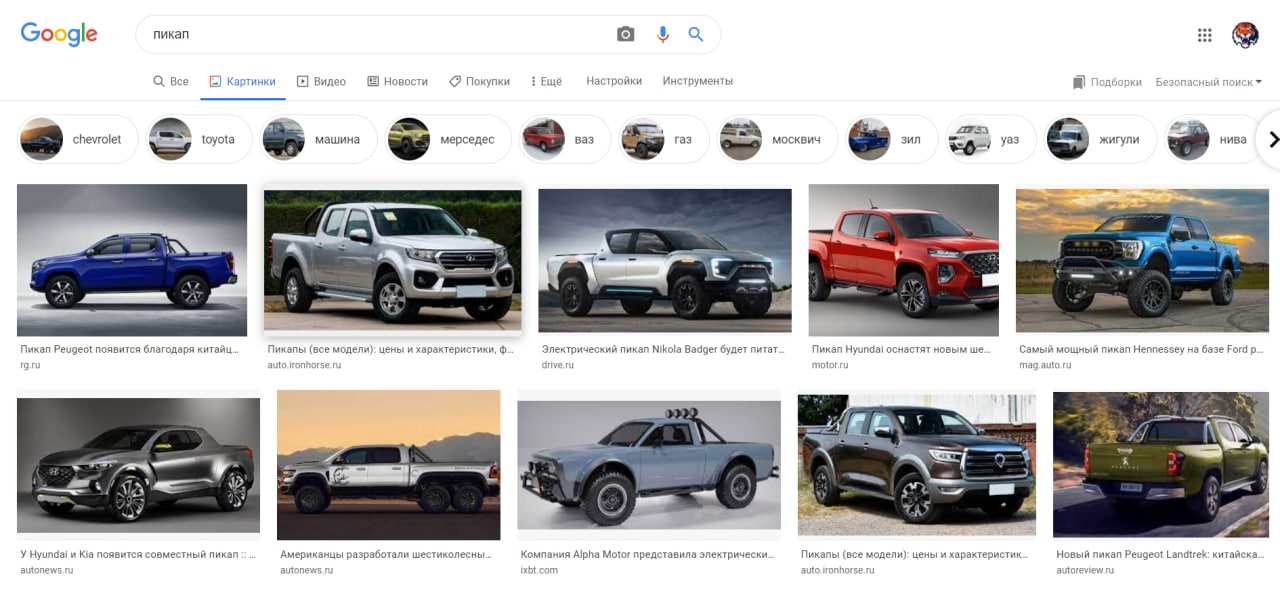Open the blue Peugeot pickup image from rg.ru
1280x589 pixels.
[132, 260]
